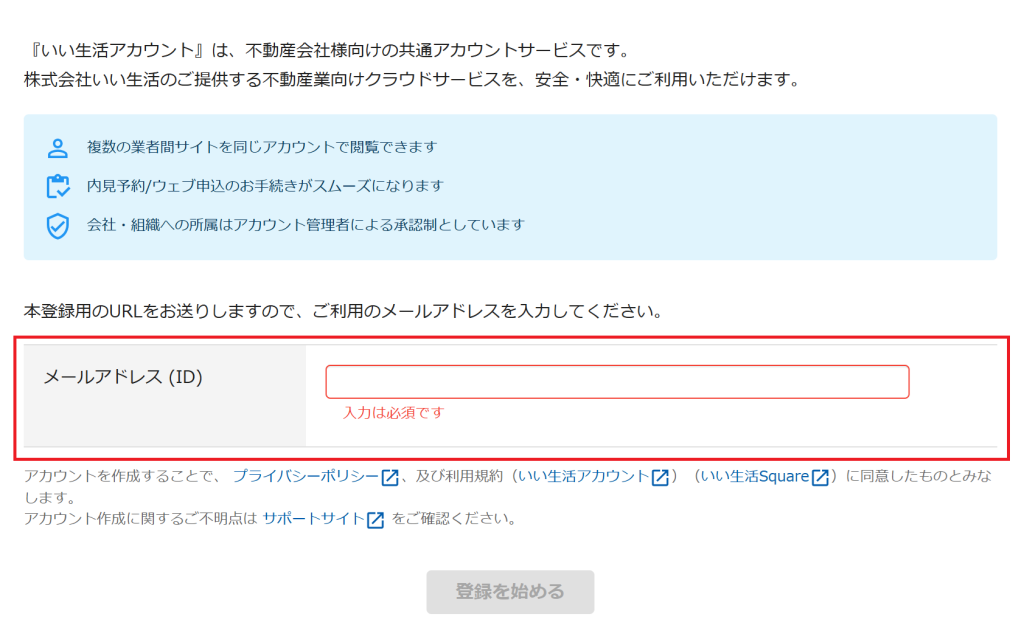Click external-link icon beside サポートサイト

(x=376, y=520)
